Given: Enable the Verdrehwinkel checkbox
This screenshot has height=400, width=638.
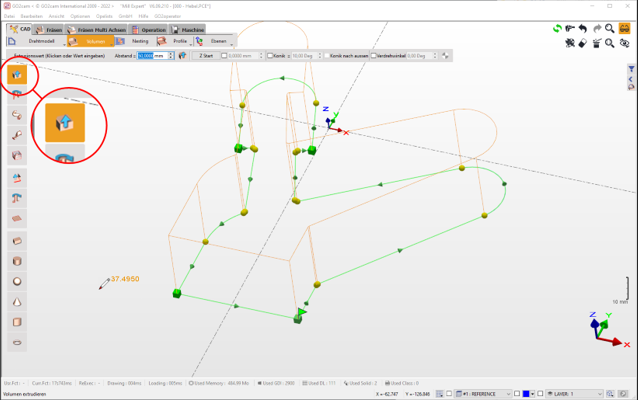Looking at the screenshot, I should pos(374,56).
